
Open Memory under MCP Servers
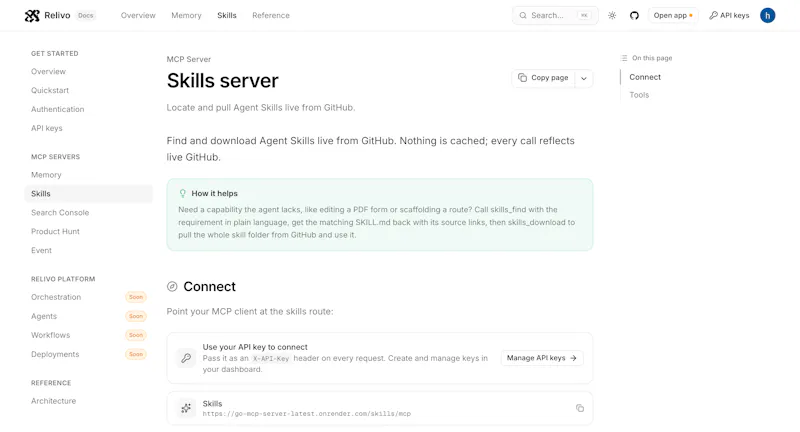click(46, 175)
